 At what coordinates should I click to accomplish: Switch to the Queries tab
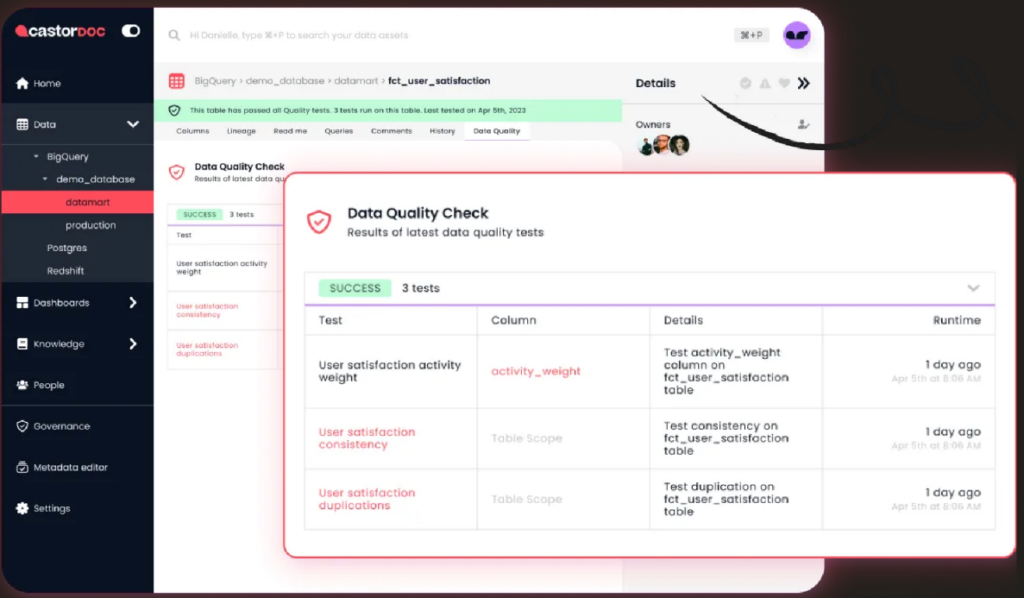click(339, 131)
